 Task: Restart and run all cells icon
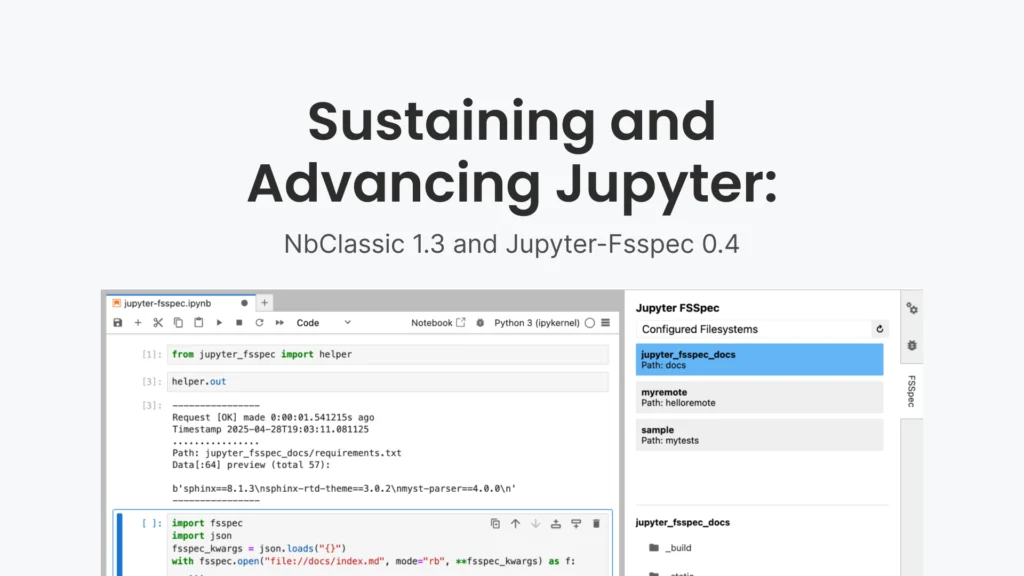click(279, 323)
